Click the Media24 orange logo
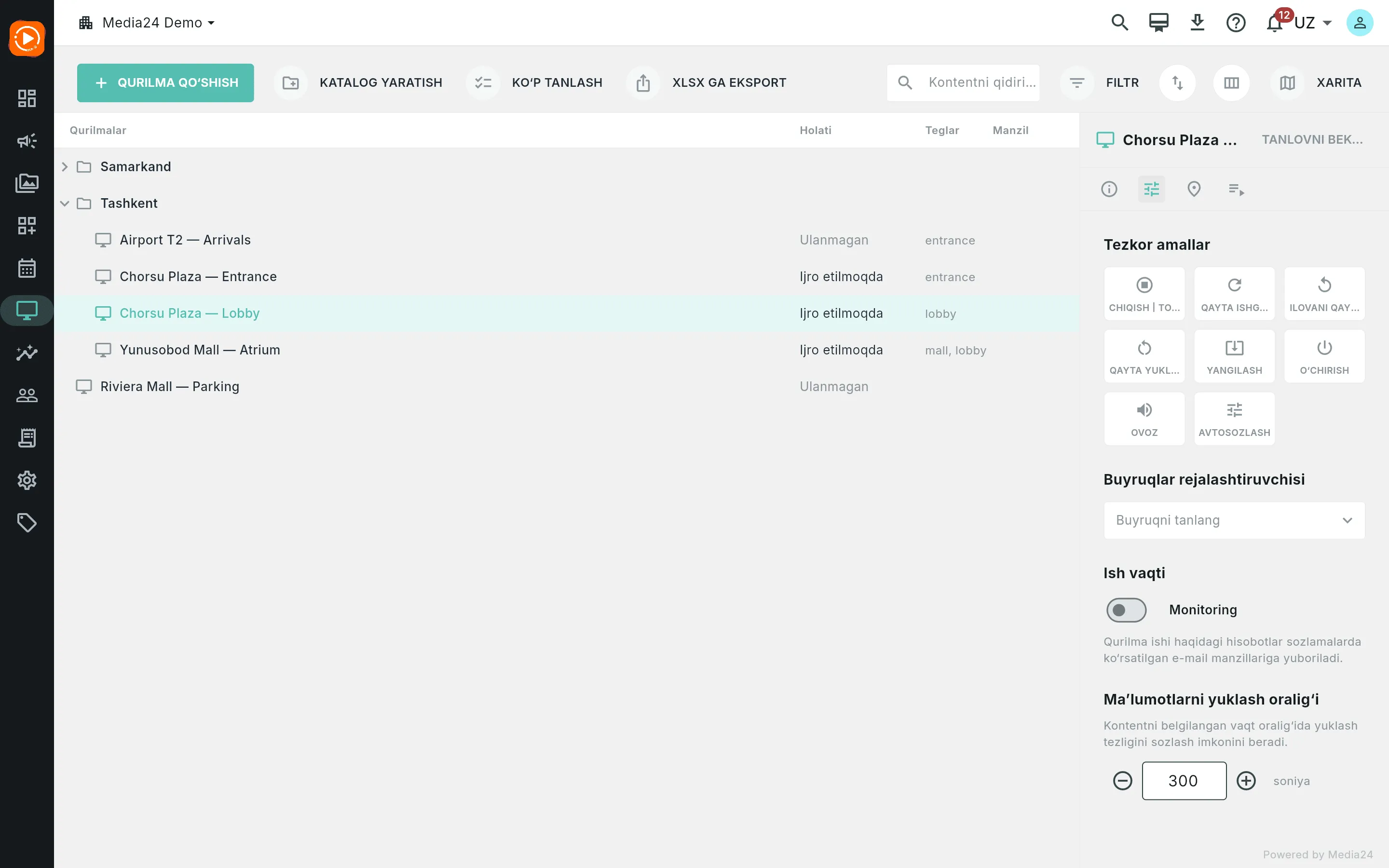Image resolution: width=1389 pixels, height=868 pixels. pos(27,39)
